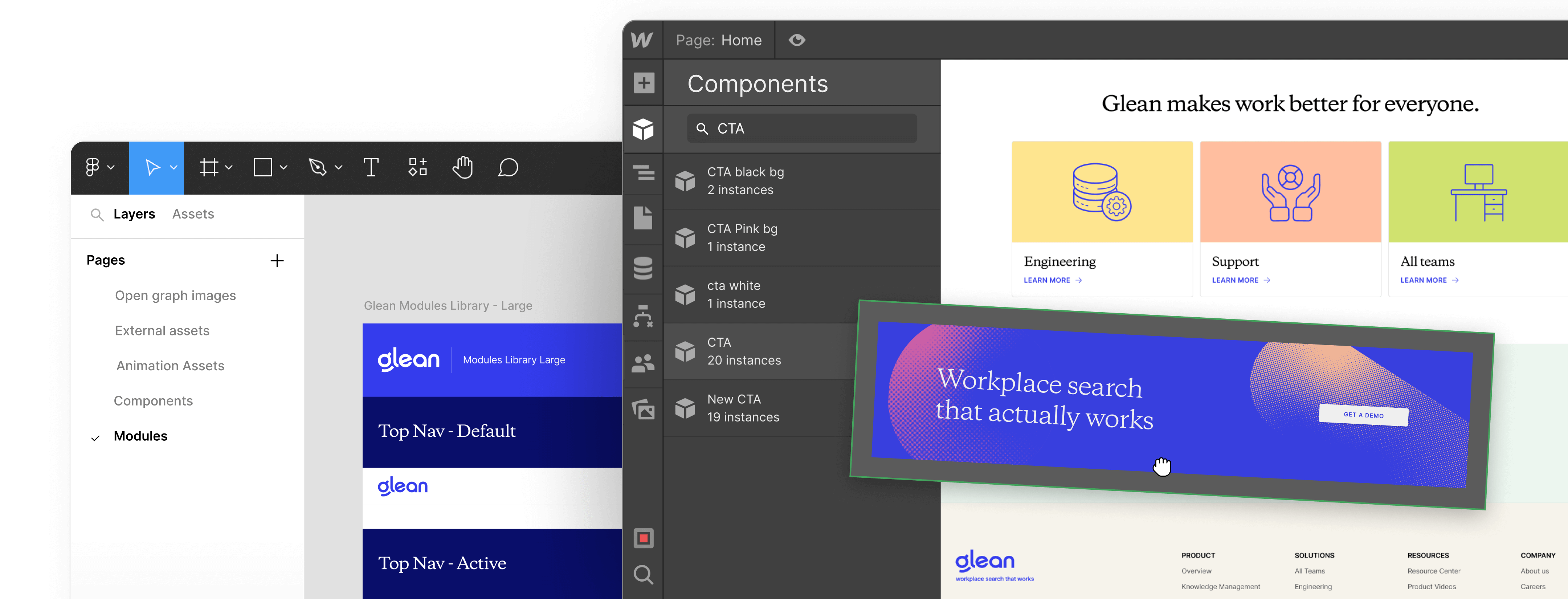Select the Pen tool in the Figma toolbar
Viewport: 1568px width, 599px height.
319,167
